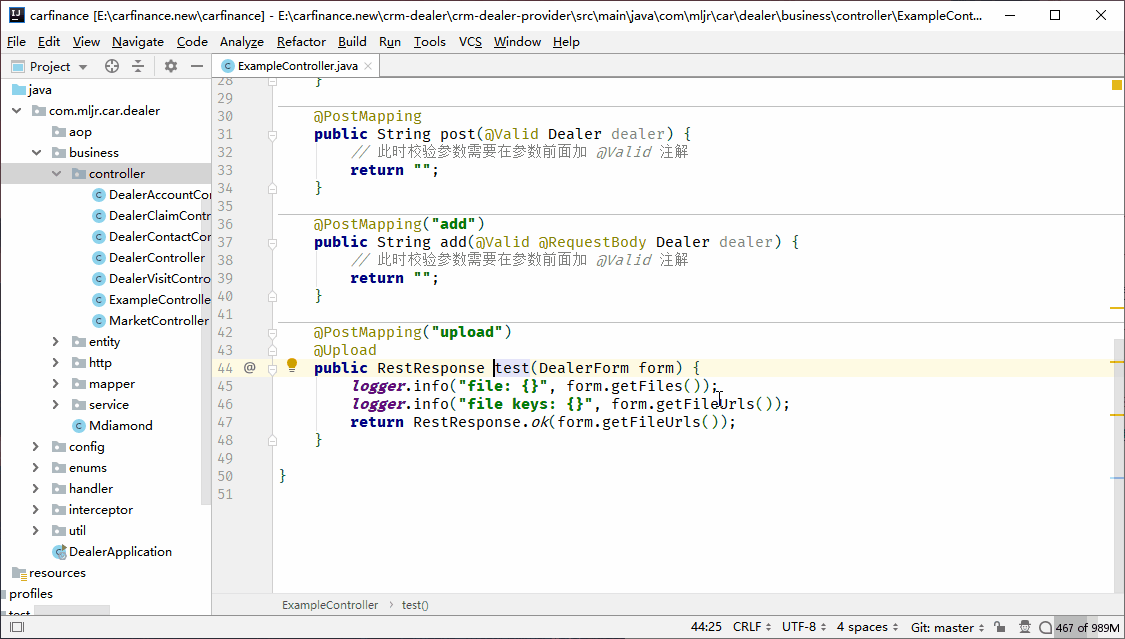The image size is (1125, 639).
Task: Open the Refactor menu
Action: tap(301, 41)
